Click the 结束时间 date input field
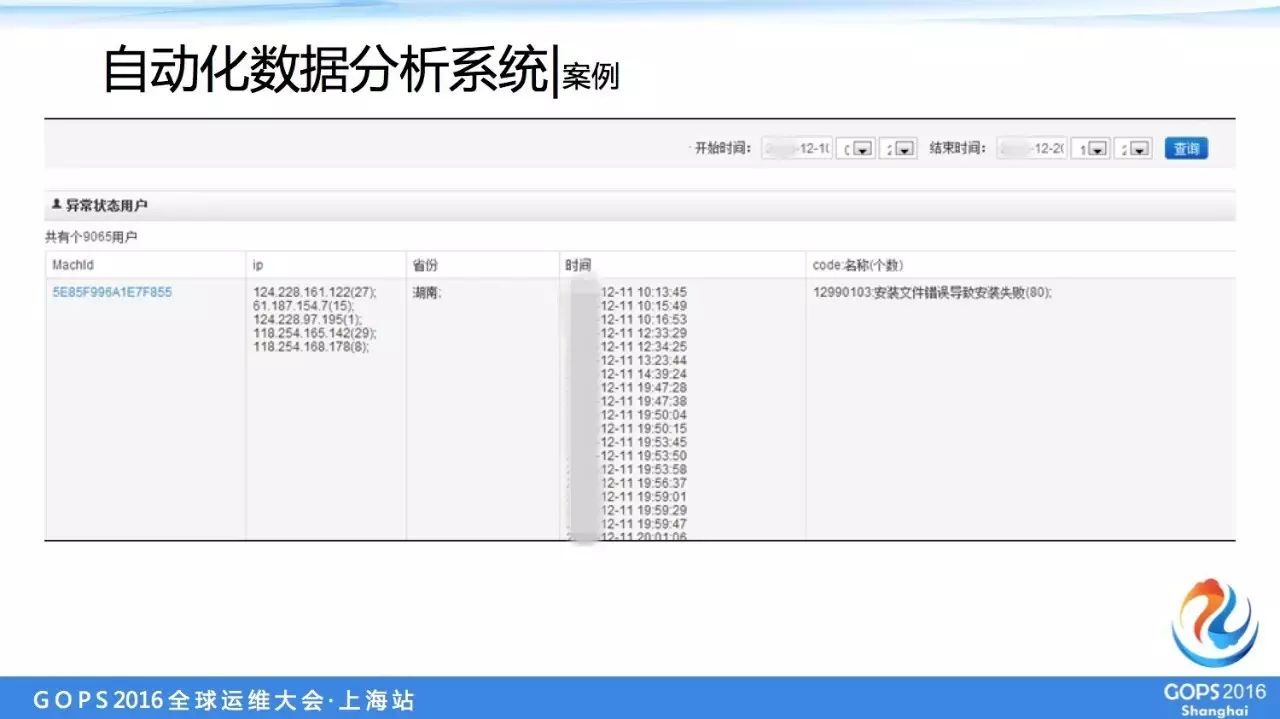 pyautogui.click(x=1030, y=147)
